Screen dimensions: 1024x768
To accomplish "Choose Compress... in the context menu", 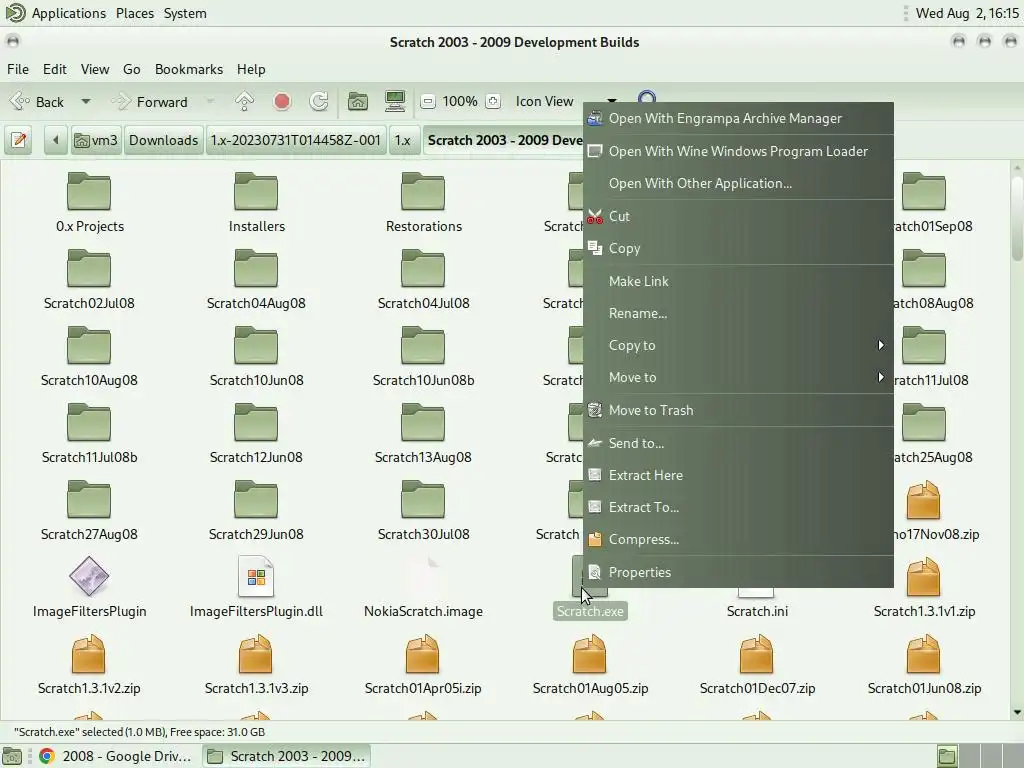I will coord(738,539).
